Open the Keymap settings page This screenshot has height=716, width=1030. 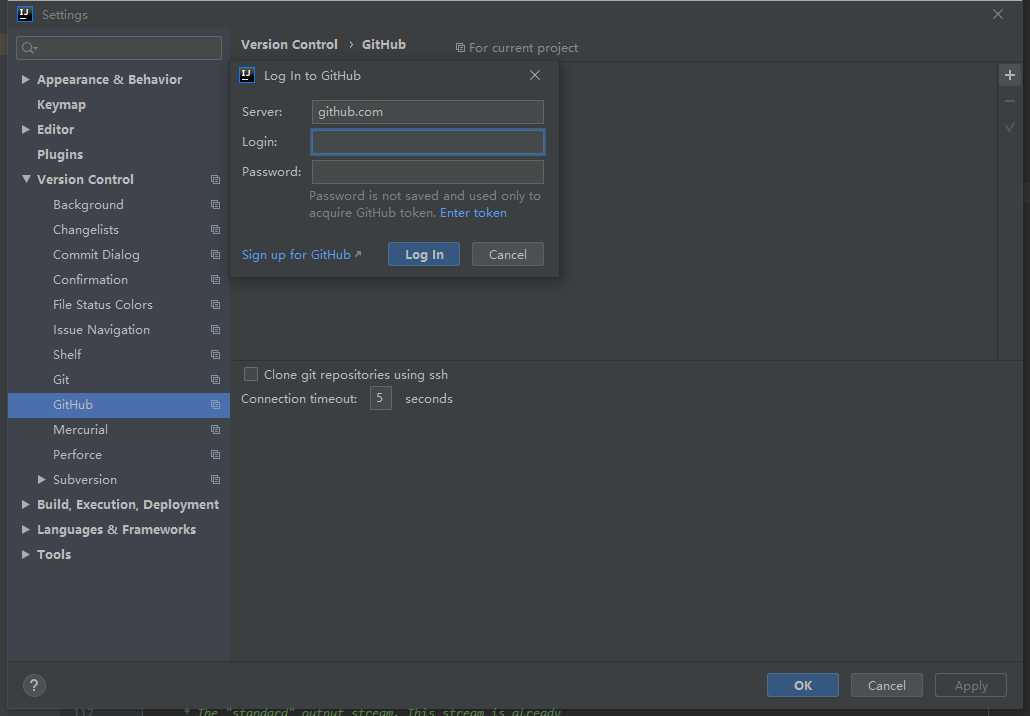61,104
